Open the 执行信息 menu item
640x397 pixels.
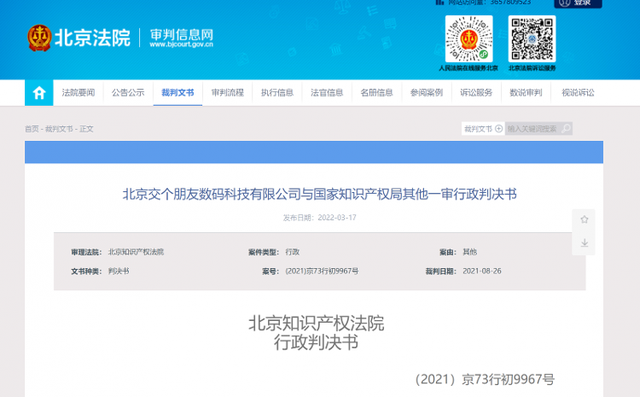[277, 93]
